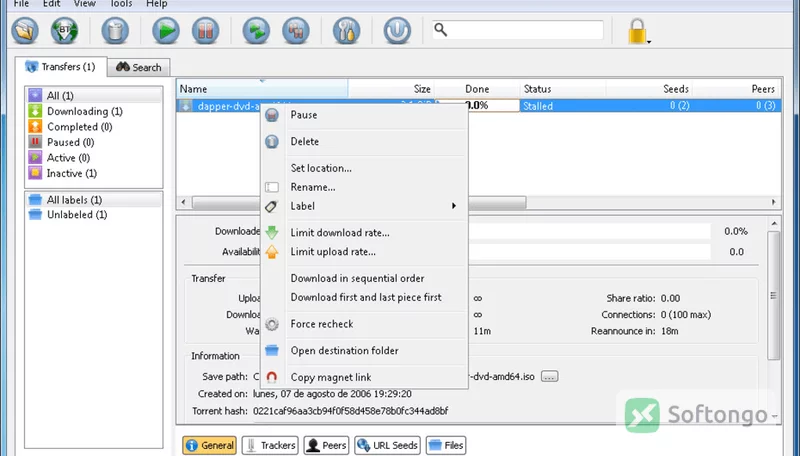Open the View menu

coord(84,4)
